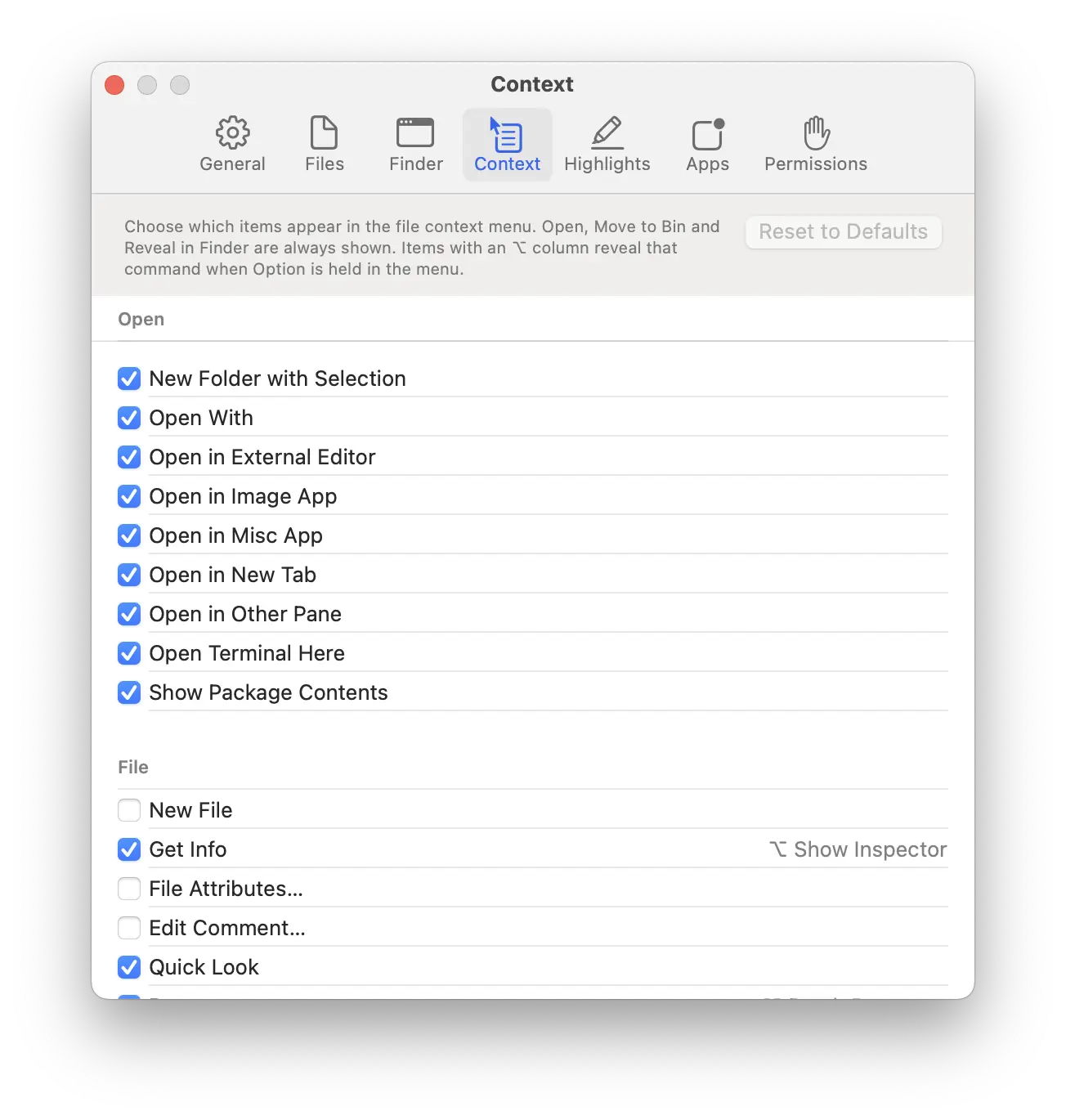Uncheck Open in Misc App
Screen dimensions: 1066x1120
[x=129, y=535]
